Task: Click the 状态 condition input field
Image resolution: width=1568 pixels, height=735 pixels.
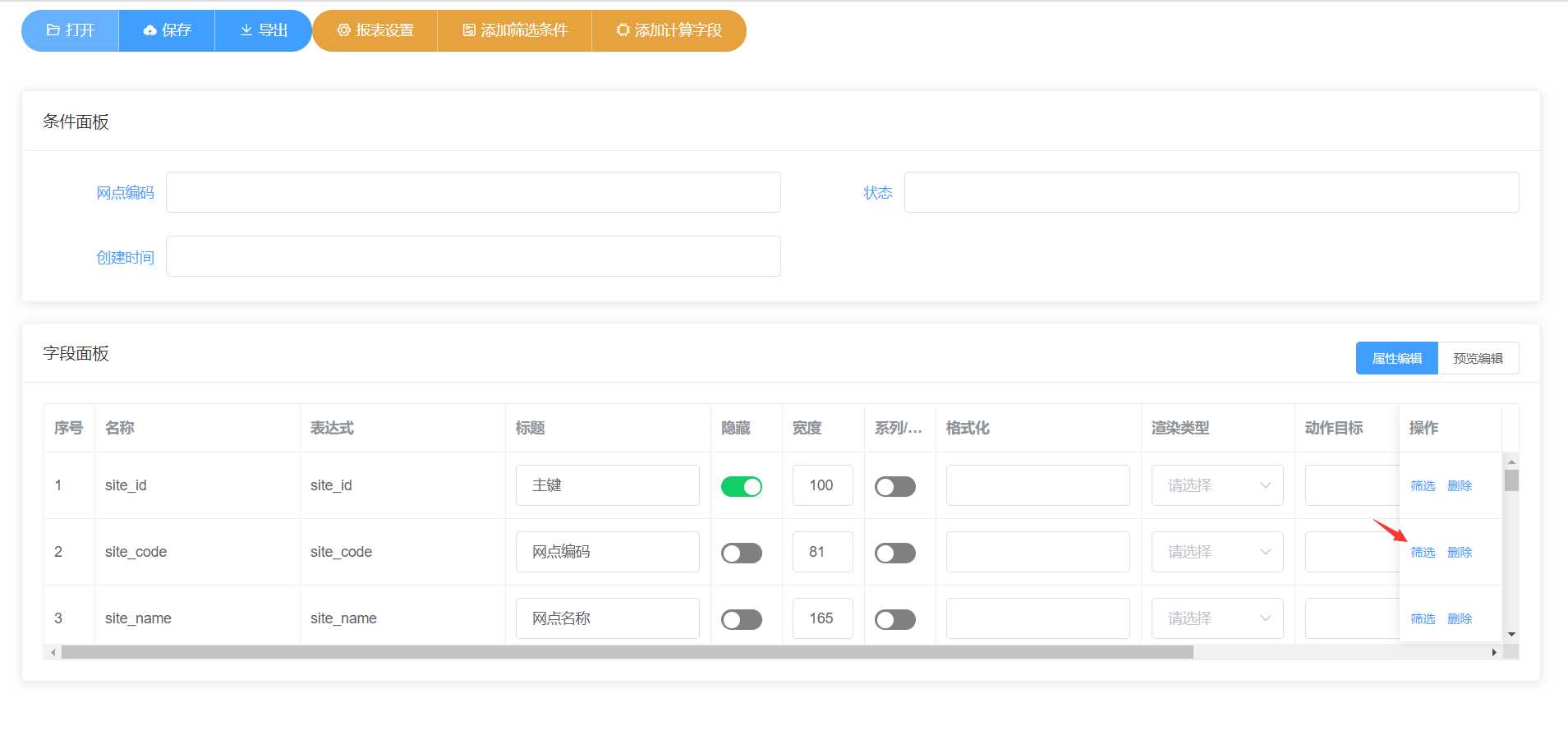Action: 1212,192
